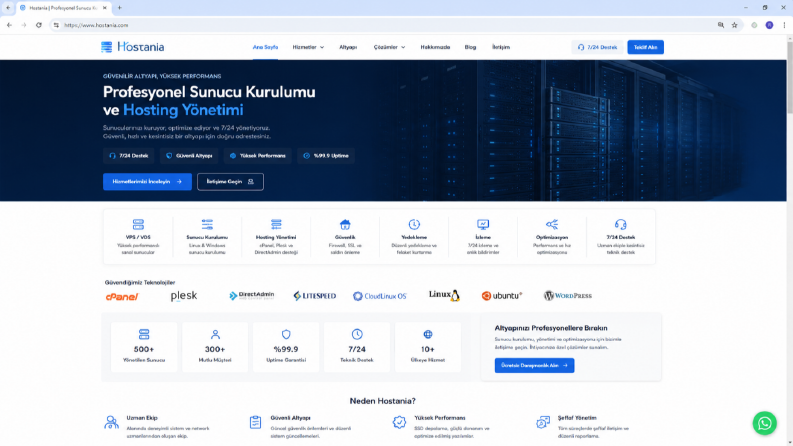The height and width of the screenshot is (446, 793).
Task: Click the 500+ Yönetilen Sunucu stat icon
Action: [144, 334]
